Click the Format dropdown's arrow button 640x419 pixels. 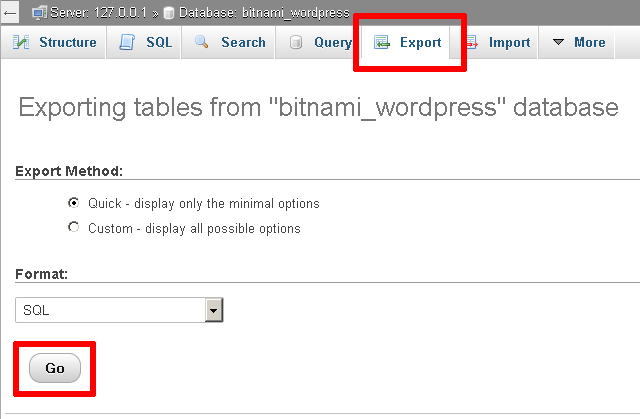pyautogui.click(x=213, y=311)
